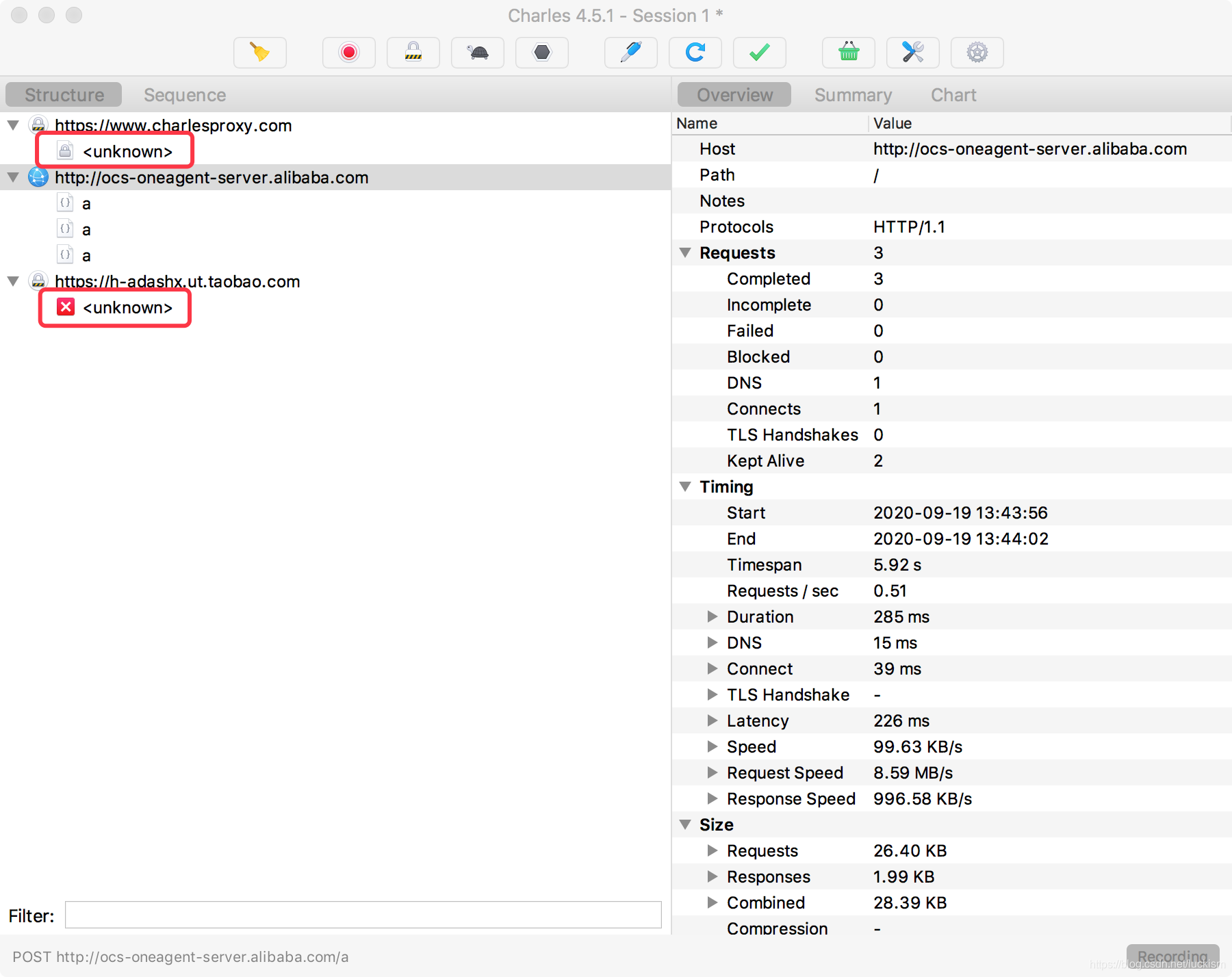Expand the Responses size row

pyautogui.click(x=713, y=876)
